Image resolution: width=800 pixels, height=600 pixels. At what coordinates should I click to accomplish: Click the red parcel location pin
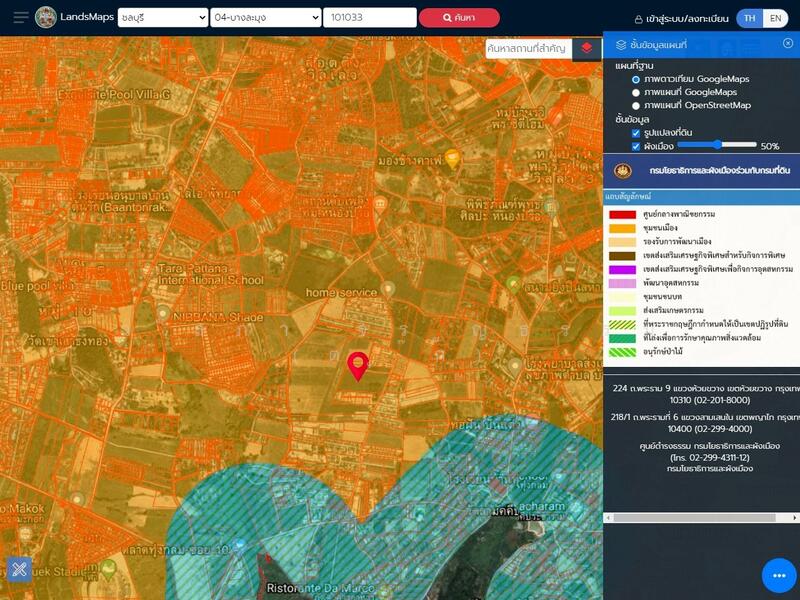tap(357, 365)
